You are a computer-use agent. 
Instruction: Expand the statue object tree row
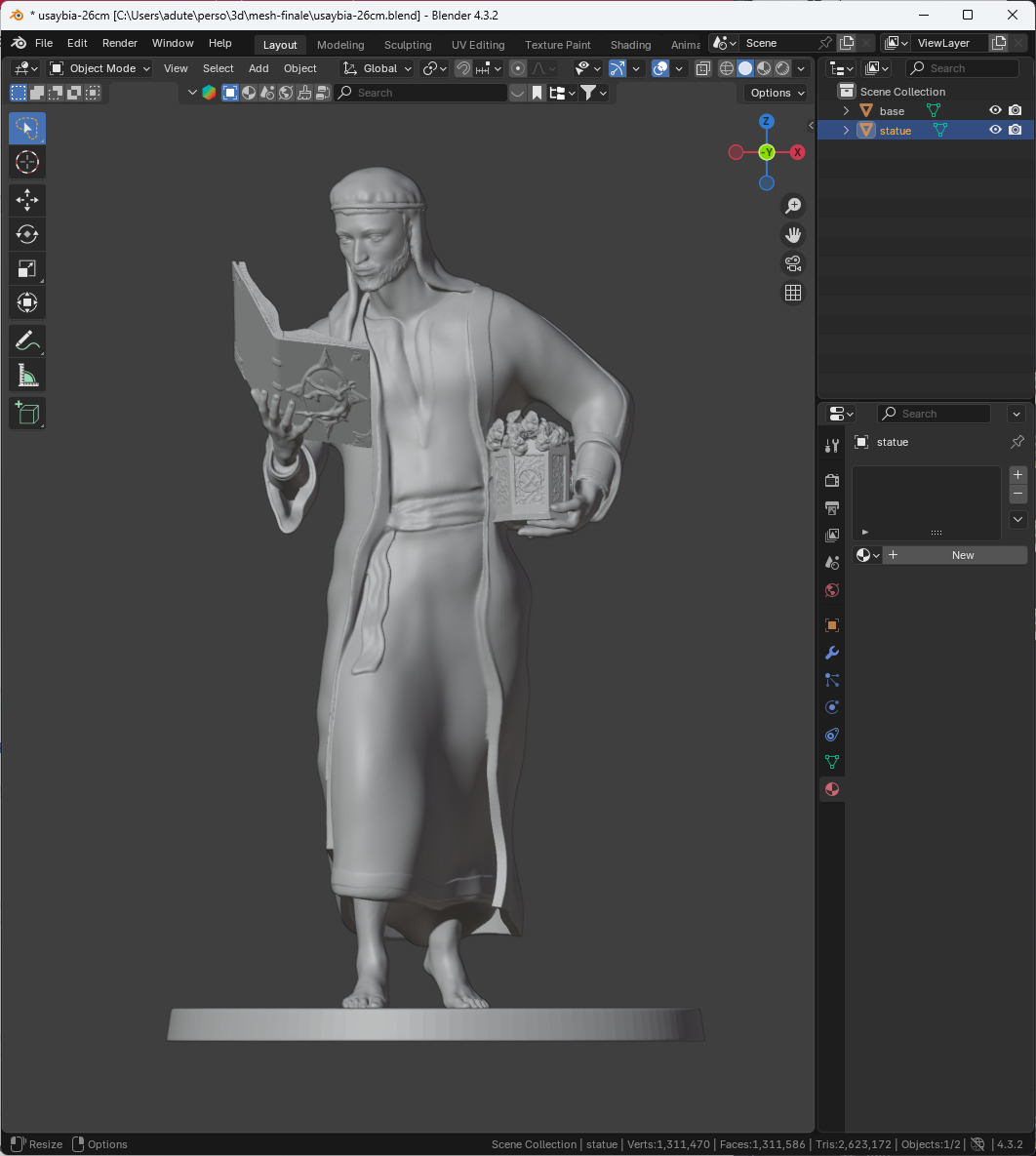pyautogui.click(x=846, y=130)
